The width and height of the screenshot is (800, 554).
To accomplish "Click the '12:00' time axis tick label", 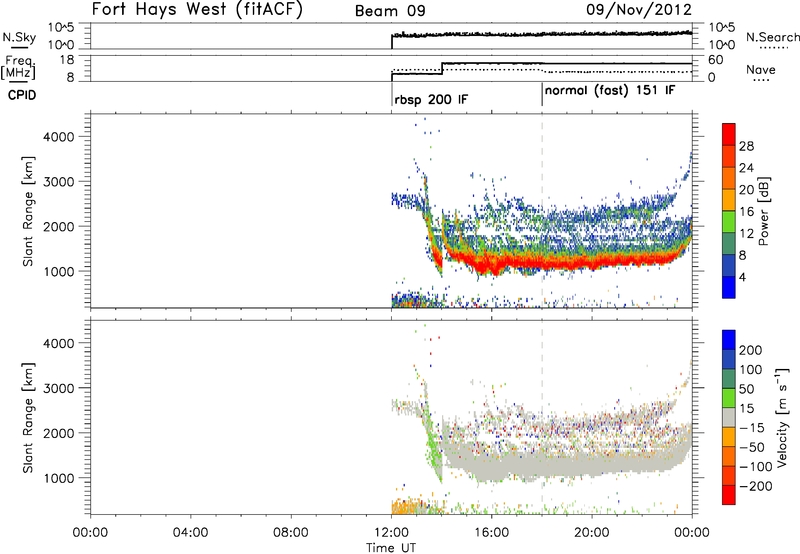I will [x=391, y=533].
